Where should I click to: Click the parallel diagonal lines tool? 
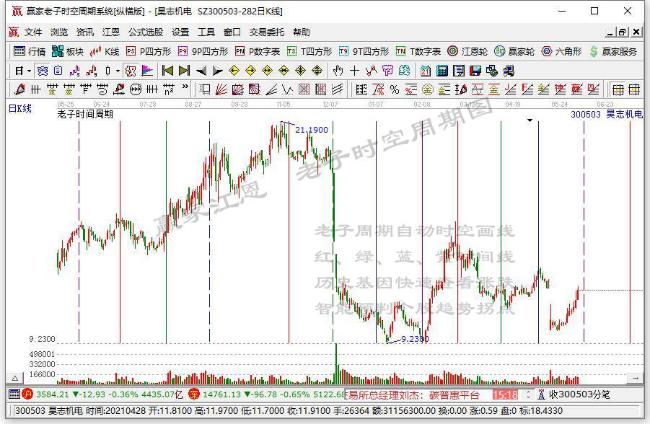coord(337,89)
